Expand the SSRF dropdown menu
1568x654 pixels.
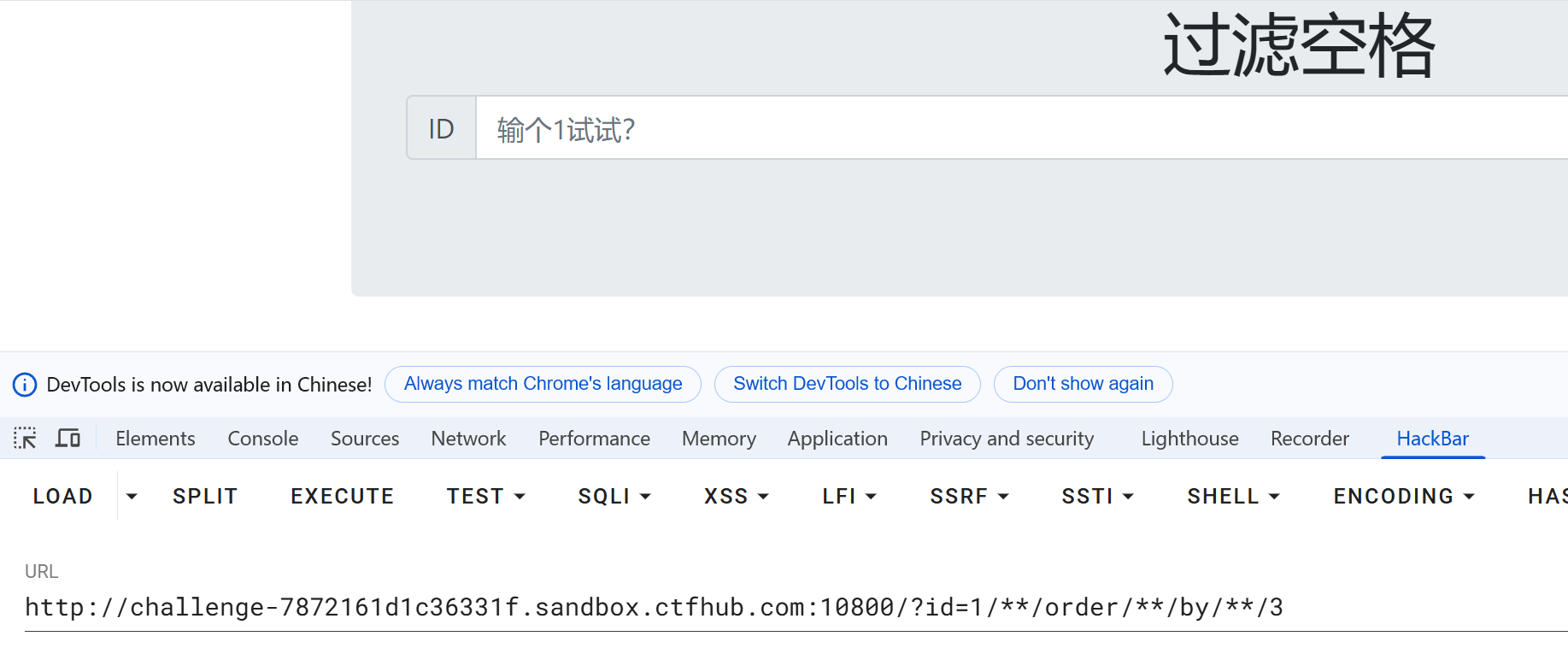coord(969,496)
